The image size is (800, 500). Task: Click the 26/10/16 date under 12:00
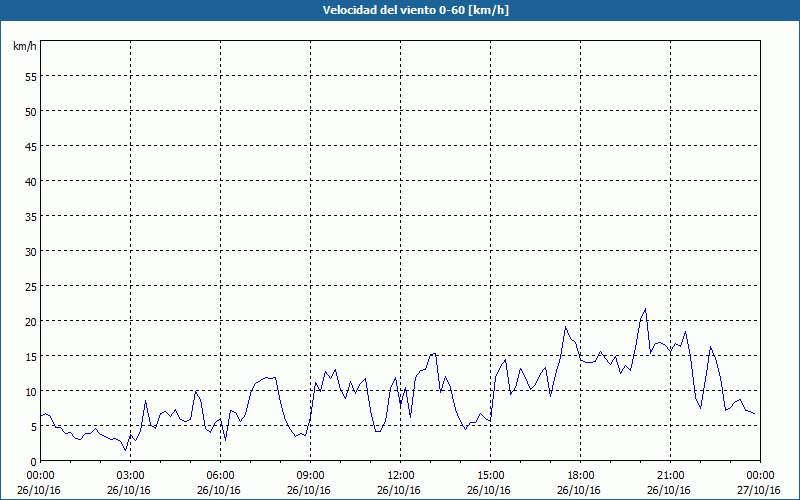click(399, 490)
